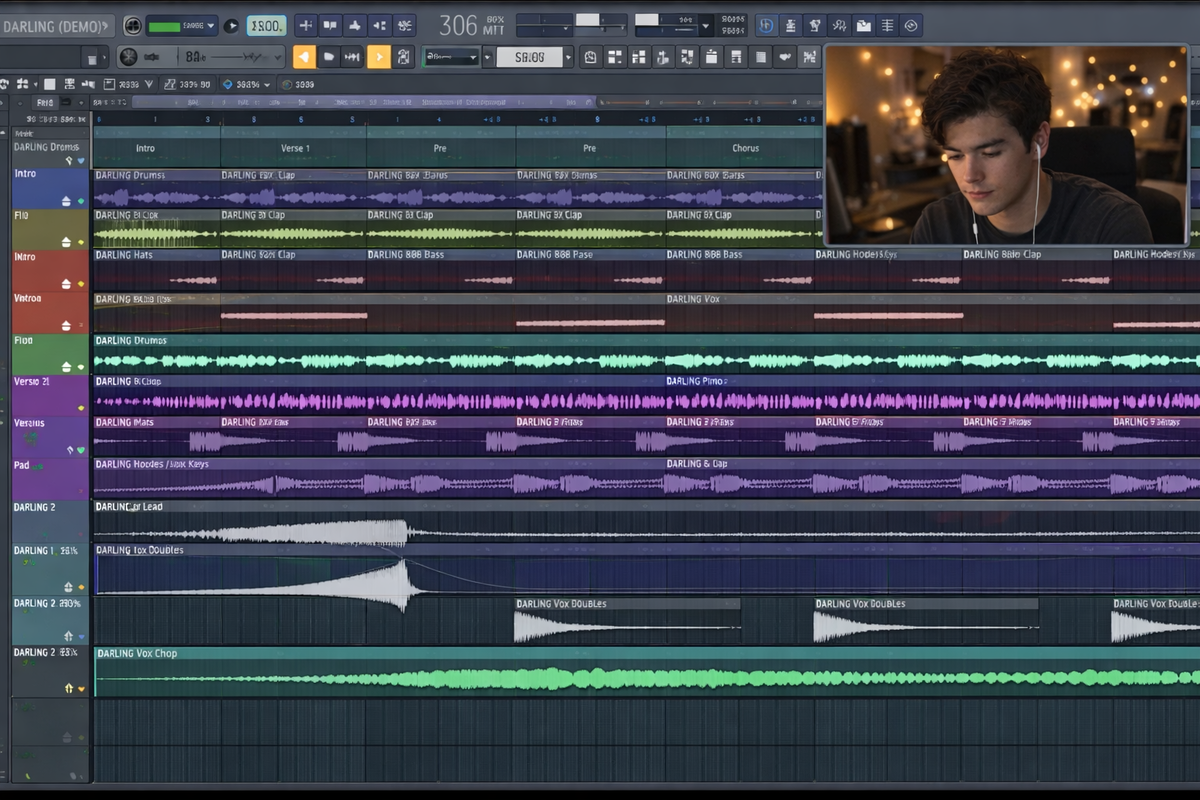1200x800 pixels.
Task: Open the mixer lines icon in the top toolbar
Action: [x=887, y=26]
